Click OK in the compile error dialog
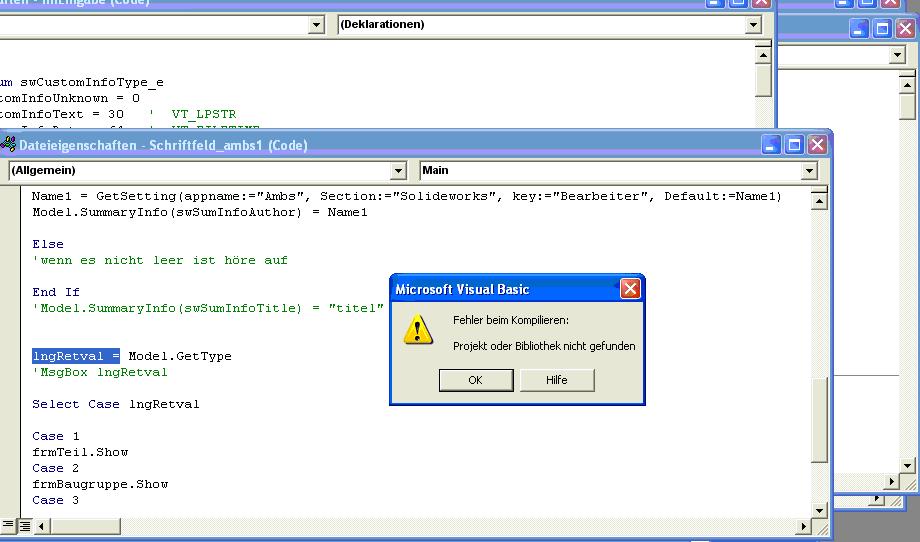920x542 pixels. (x=476, y=380)
